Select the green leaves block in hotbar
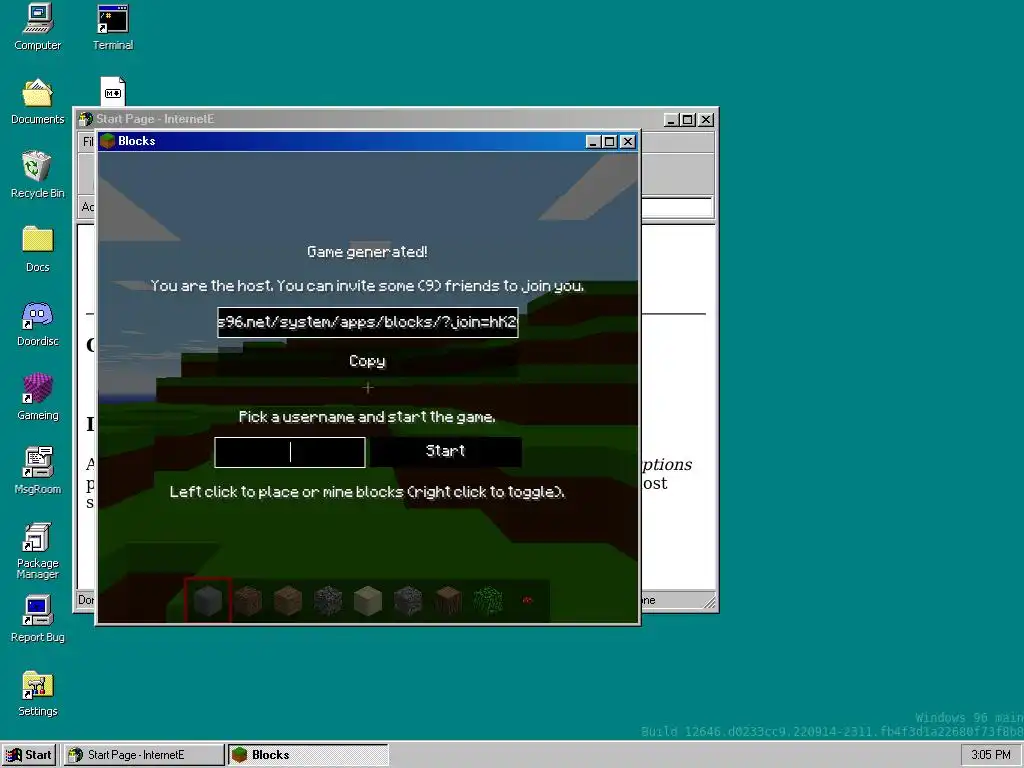1024x768 pixels. [x=488, y=601]
